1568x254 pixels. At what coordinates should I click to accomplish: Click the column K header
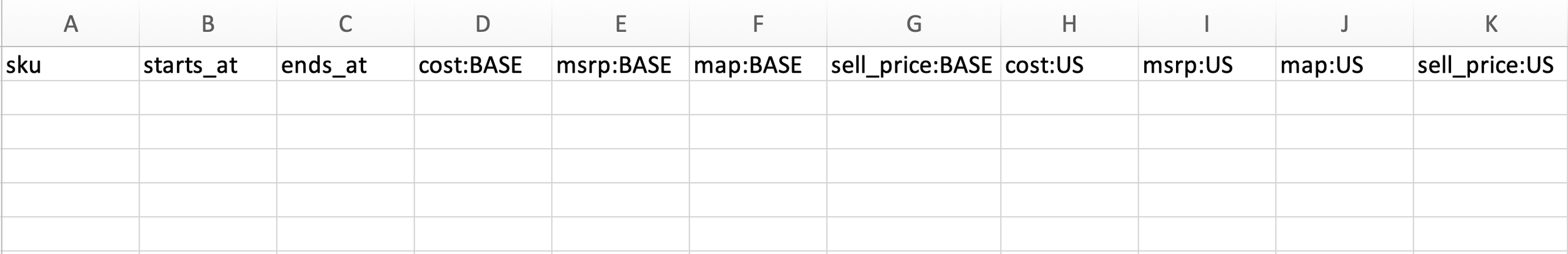(1491, 24)
